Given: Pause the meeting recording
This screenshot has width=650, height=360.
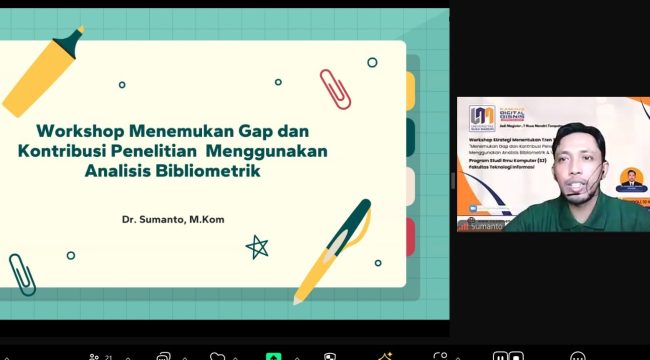Looking at the screenshot, I should (500, 356).
